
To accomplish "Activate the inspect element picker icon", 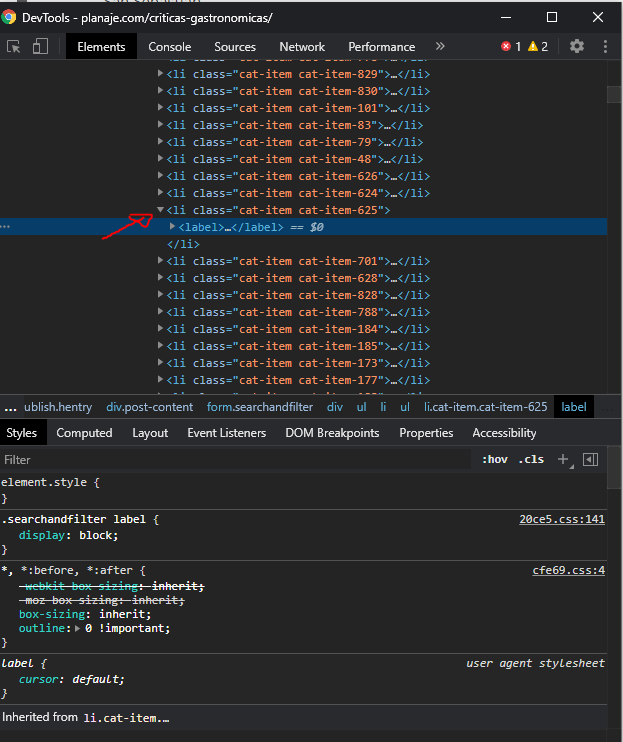I will [x=13, y=46].
